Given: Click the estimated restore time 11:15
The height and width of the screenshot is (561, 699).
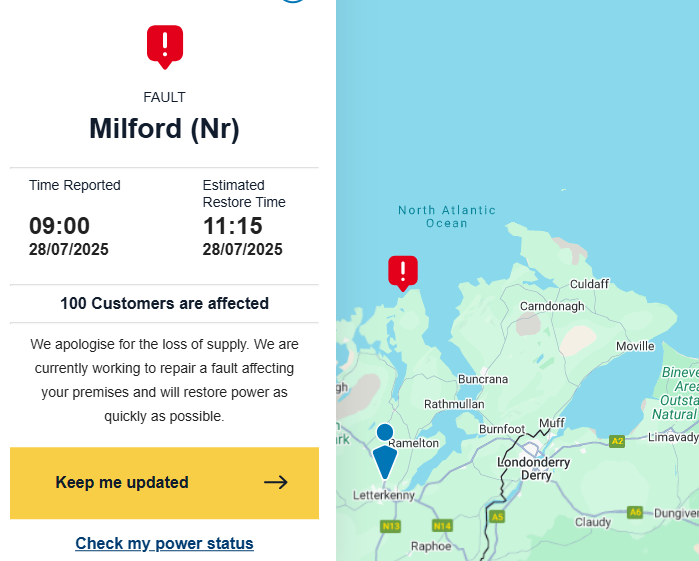Looking at the screenshot, I should click(233, 226).
